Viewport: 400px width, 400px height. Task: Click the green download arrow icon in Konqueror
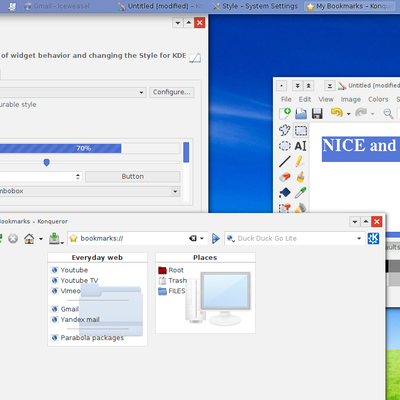[x=54, y=238]
